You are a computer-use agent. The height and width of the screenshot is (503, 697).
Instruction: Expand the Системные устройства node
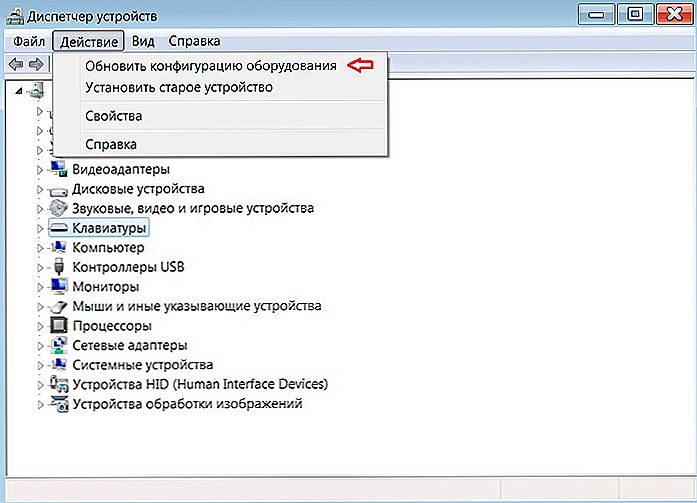point(40,365)
